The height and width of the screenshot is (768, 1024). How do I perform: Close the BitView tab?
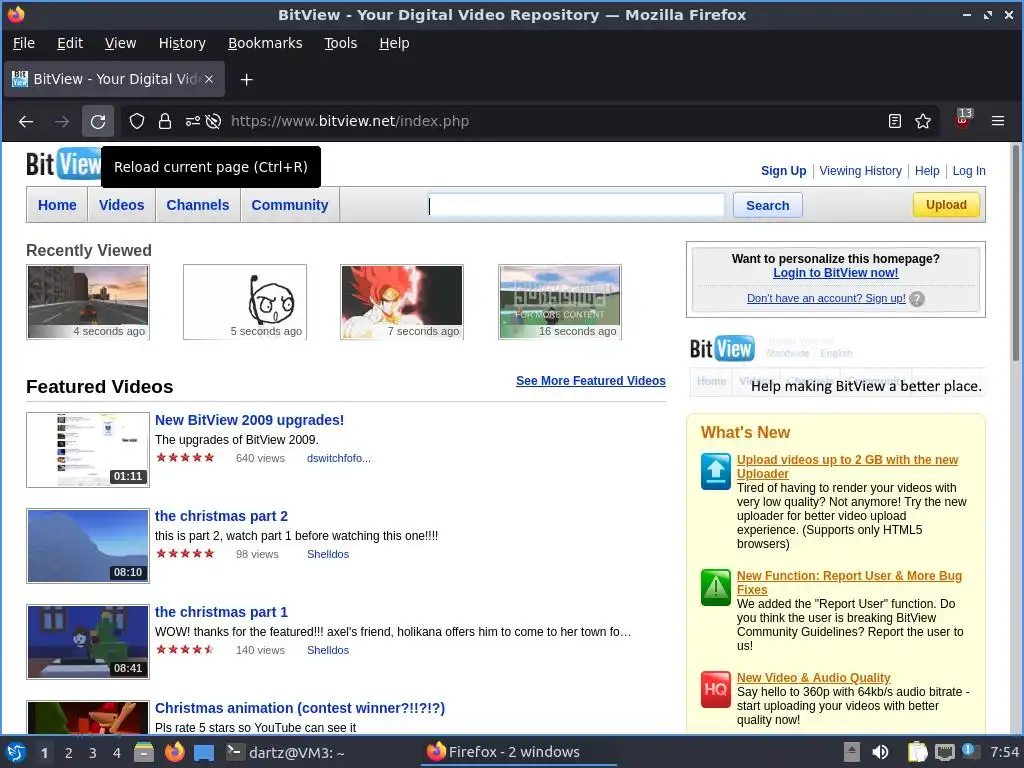(x=209, y=79)
